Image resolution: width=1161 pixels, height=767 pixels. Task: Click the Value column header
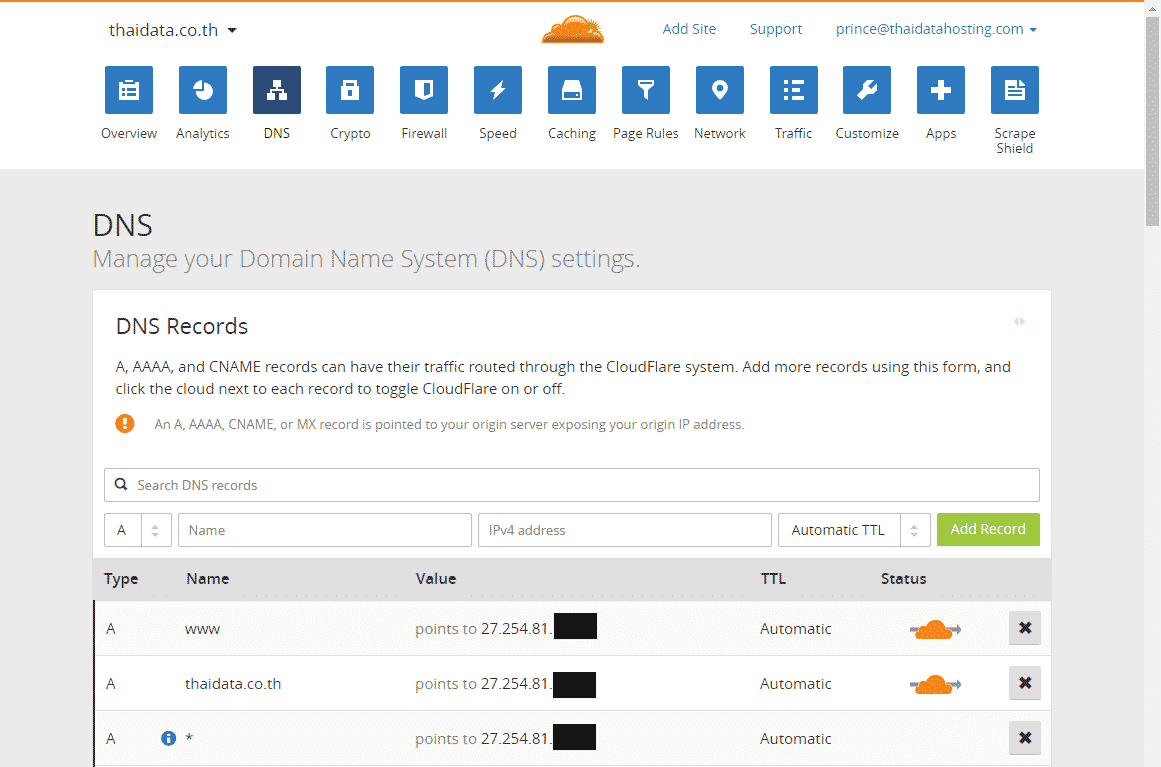point(435,579)
